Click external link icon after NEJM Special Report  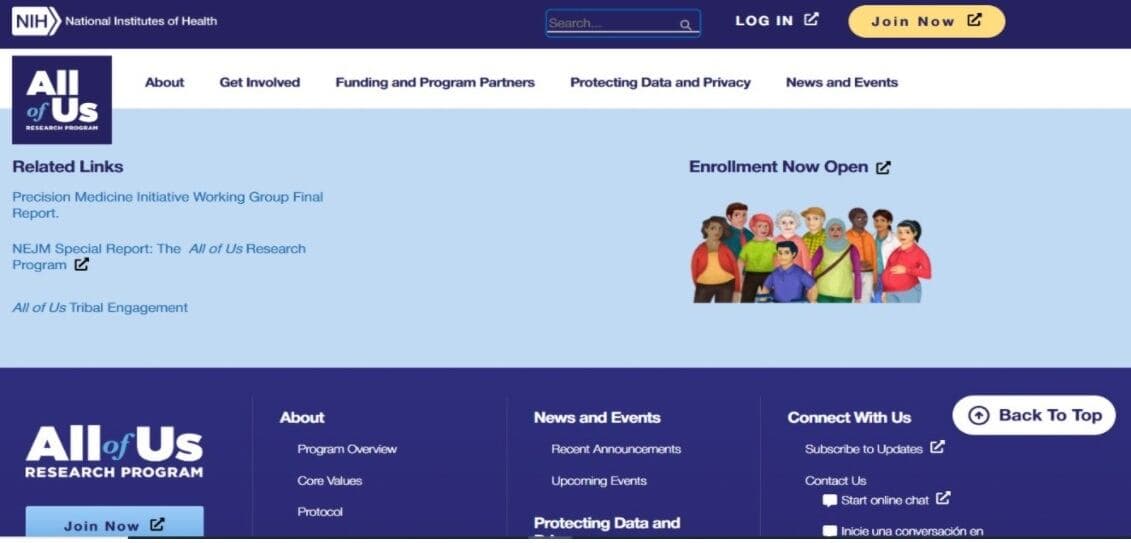82,265
